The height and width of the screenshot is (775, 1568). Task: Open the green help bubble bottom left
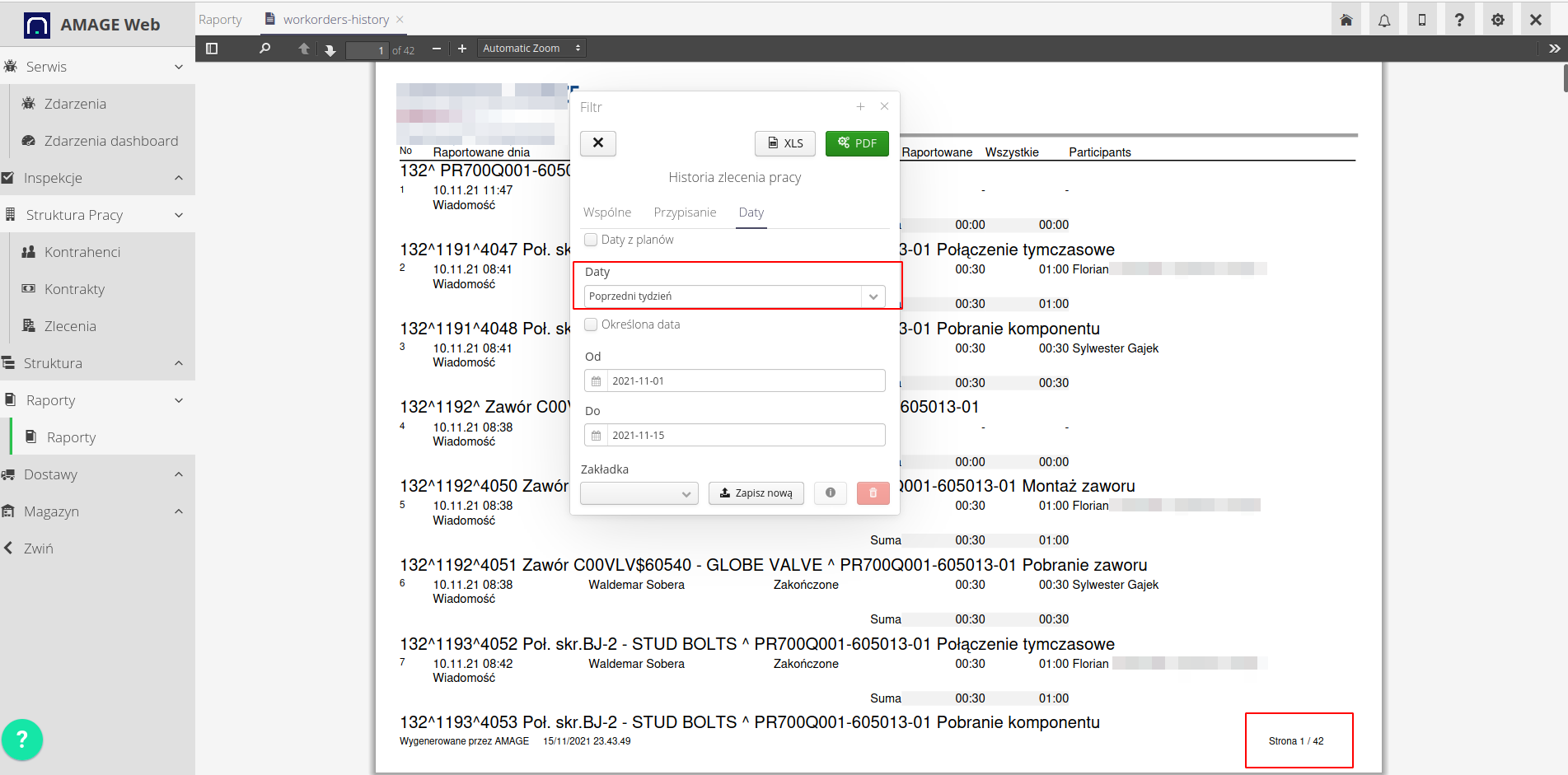pyautogui.click(x=22, y=740)
